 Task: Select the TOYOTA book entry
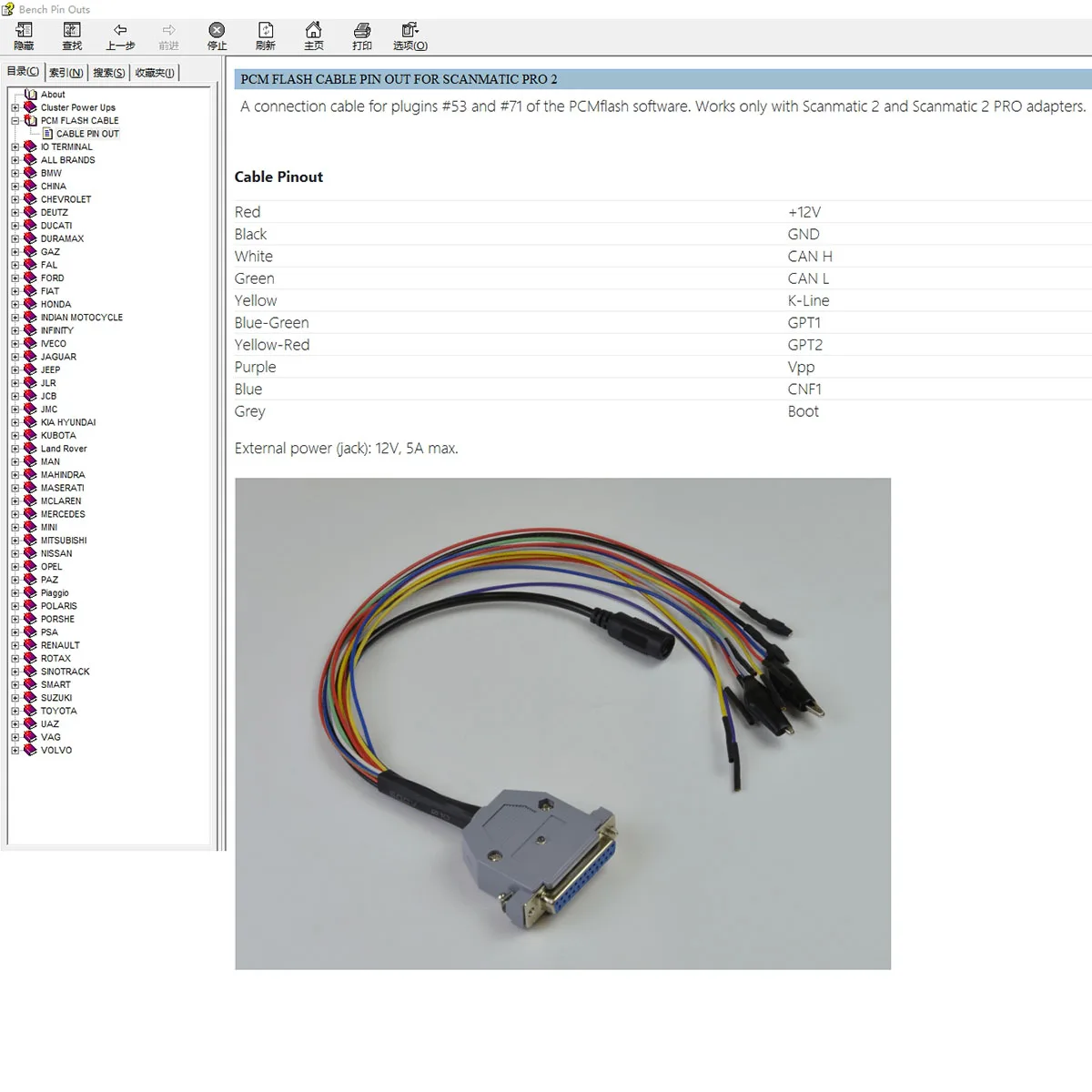(58, 711)
